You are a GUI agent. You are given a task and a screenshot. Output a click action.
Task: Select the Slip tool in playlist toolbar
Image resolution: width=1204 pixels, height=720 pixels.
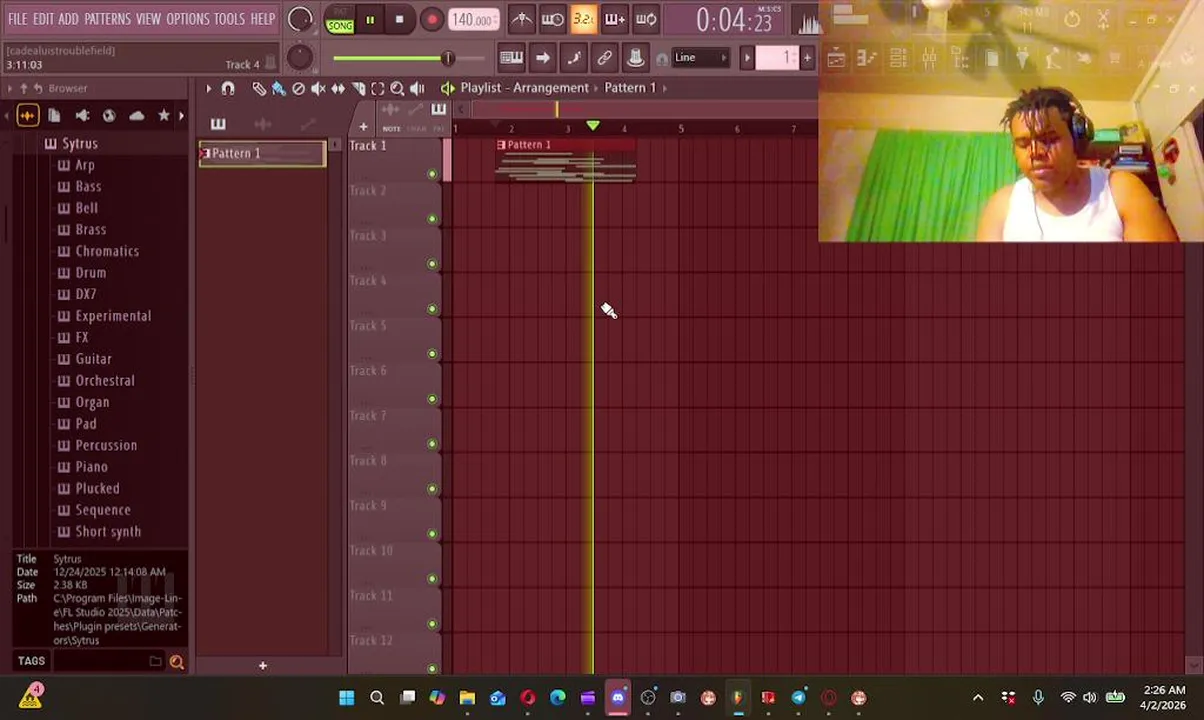[338, 89]
